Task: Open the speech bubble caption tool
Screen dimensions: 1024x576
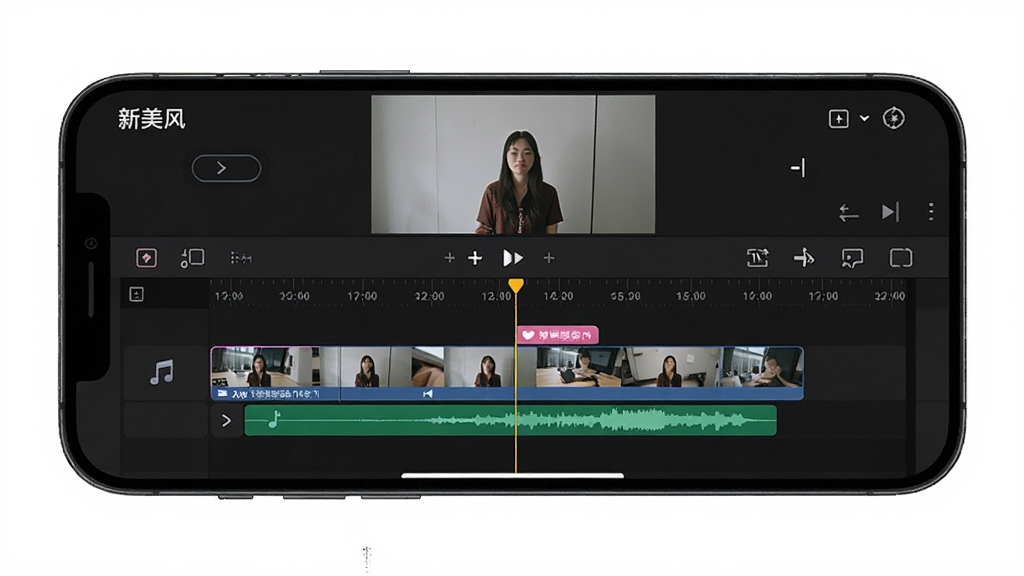Action: pos(852,259)
